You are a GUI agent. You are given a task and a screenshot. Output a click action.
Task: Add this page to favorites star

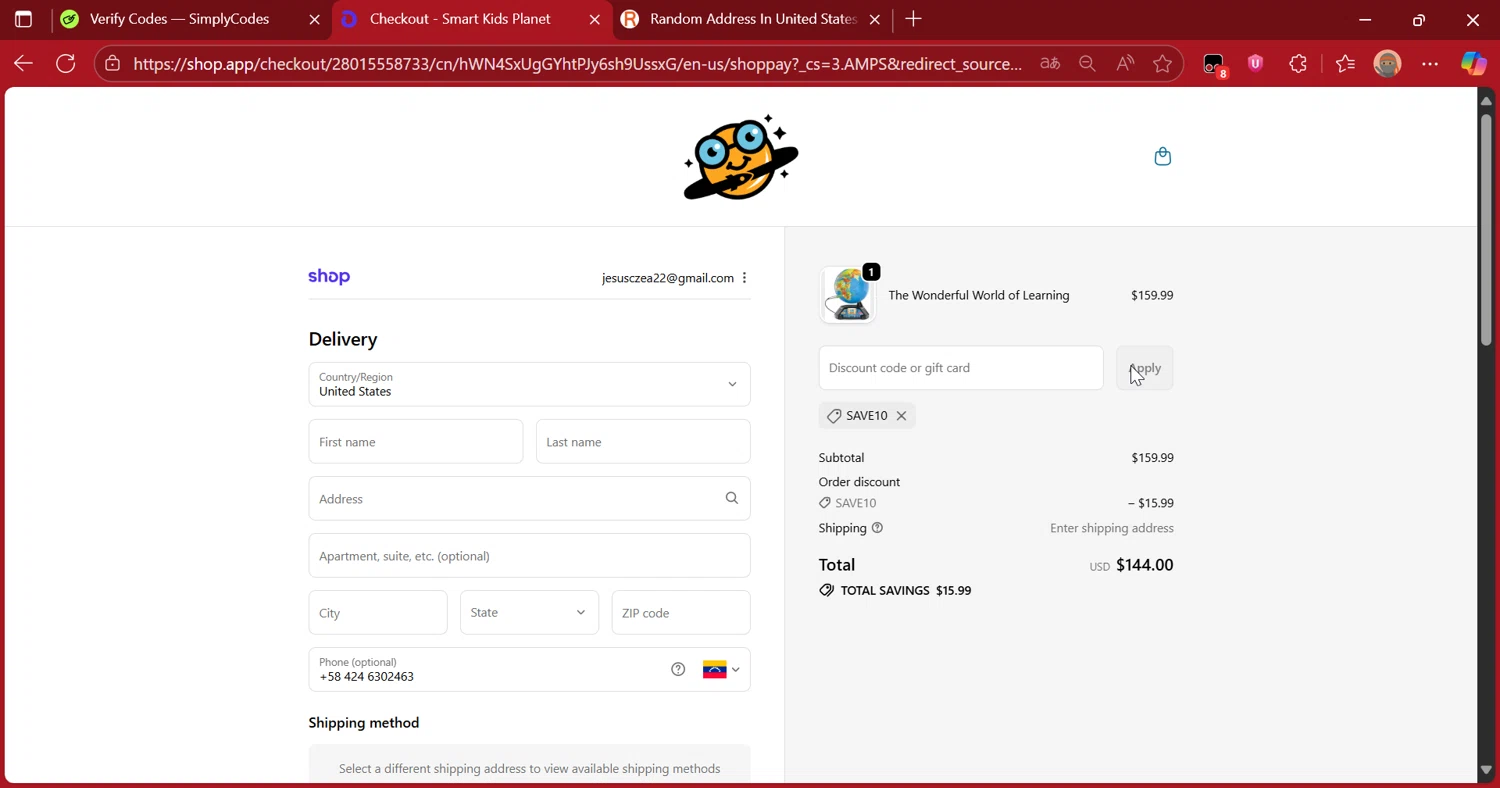click(1162, 64)
